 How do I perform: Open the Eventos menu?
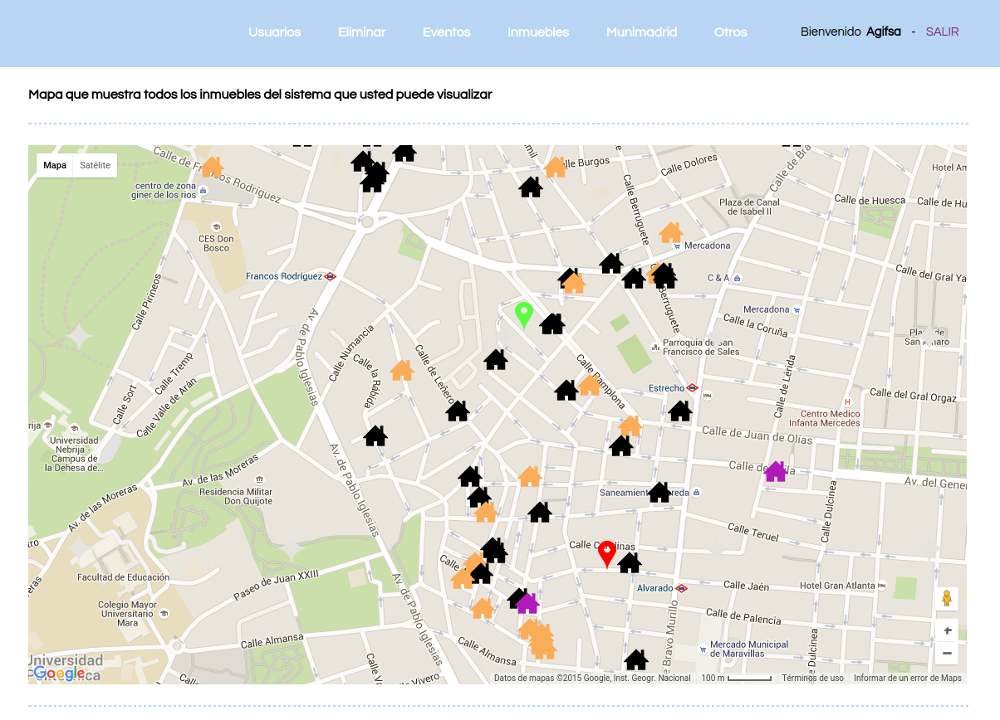446,32
